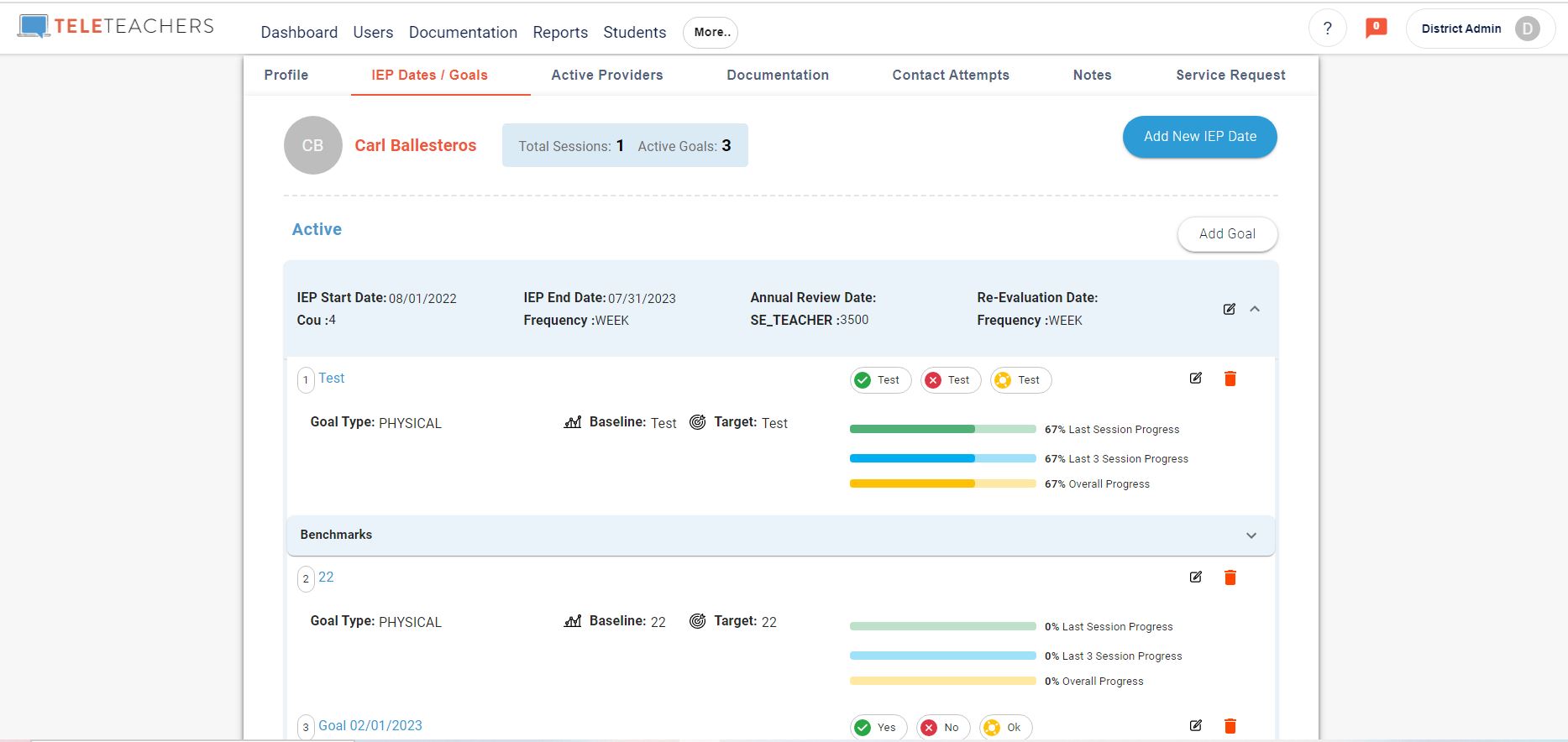Image resolution: width=1568 pixels, height=742 pixels.
Task: Open the Reports menu item
Action: click(x=560, y=32)
